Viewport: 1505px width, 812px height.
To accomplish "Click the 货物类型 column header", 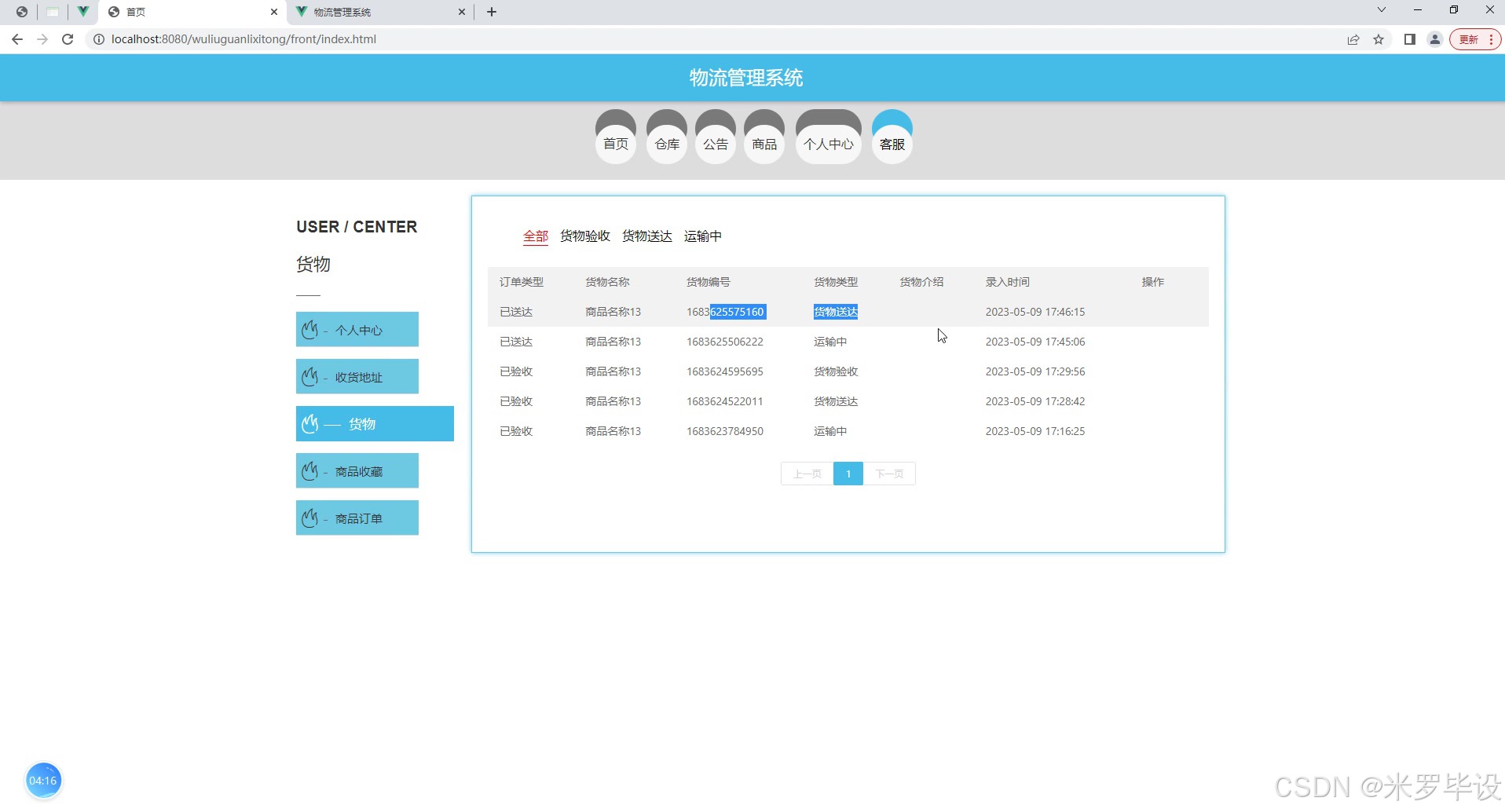I will (836, 282).
